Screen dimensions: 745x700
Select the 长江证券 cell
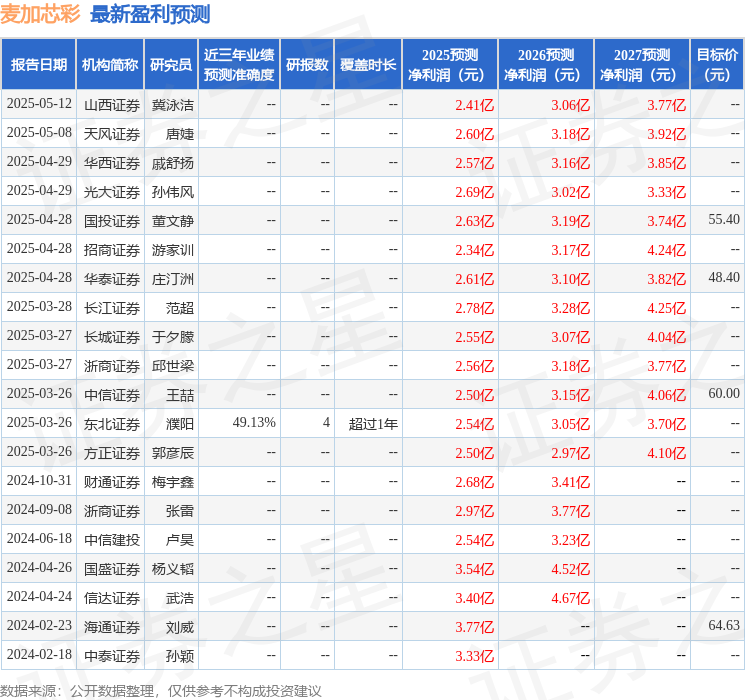click(x=112, y=308)
